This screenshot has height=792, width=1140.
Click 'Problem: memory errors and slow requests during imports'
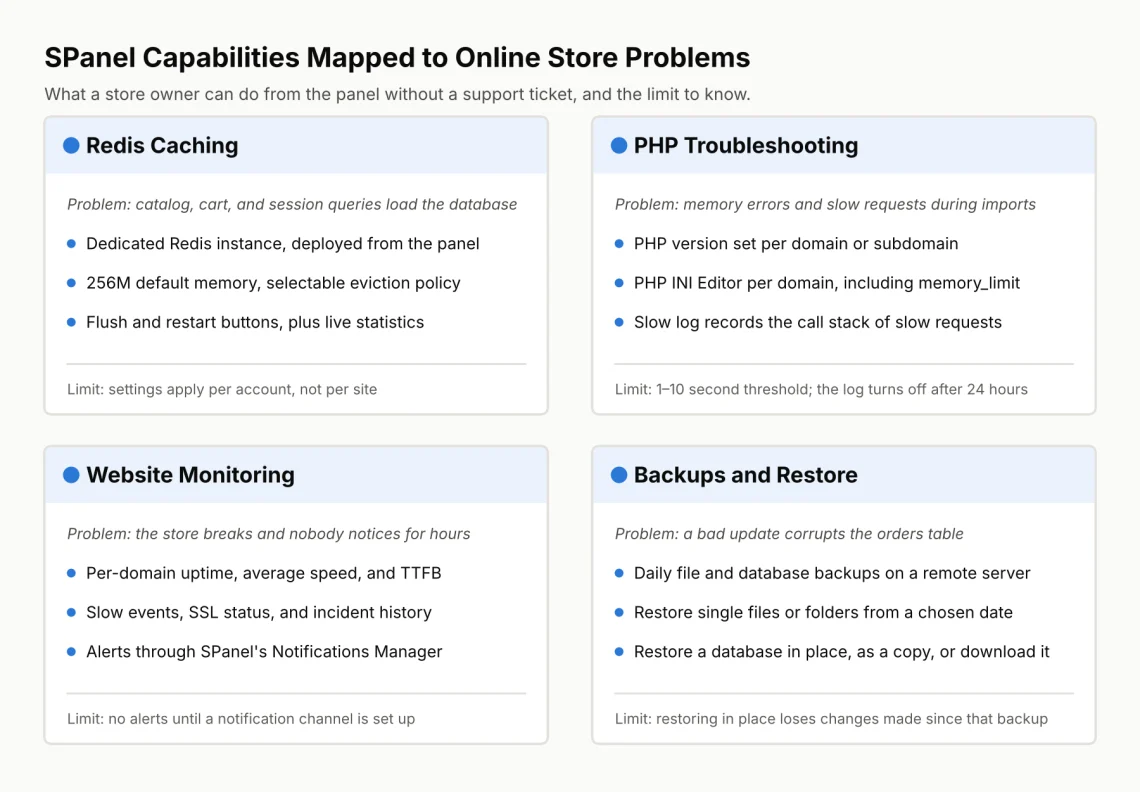tap(825, 204)
